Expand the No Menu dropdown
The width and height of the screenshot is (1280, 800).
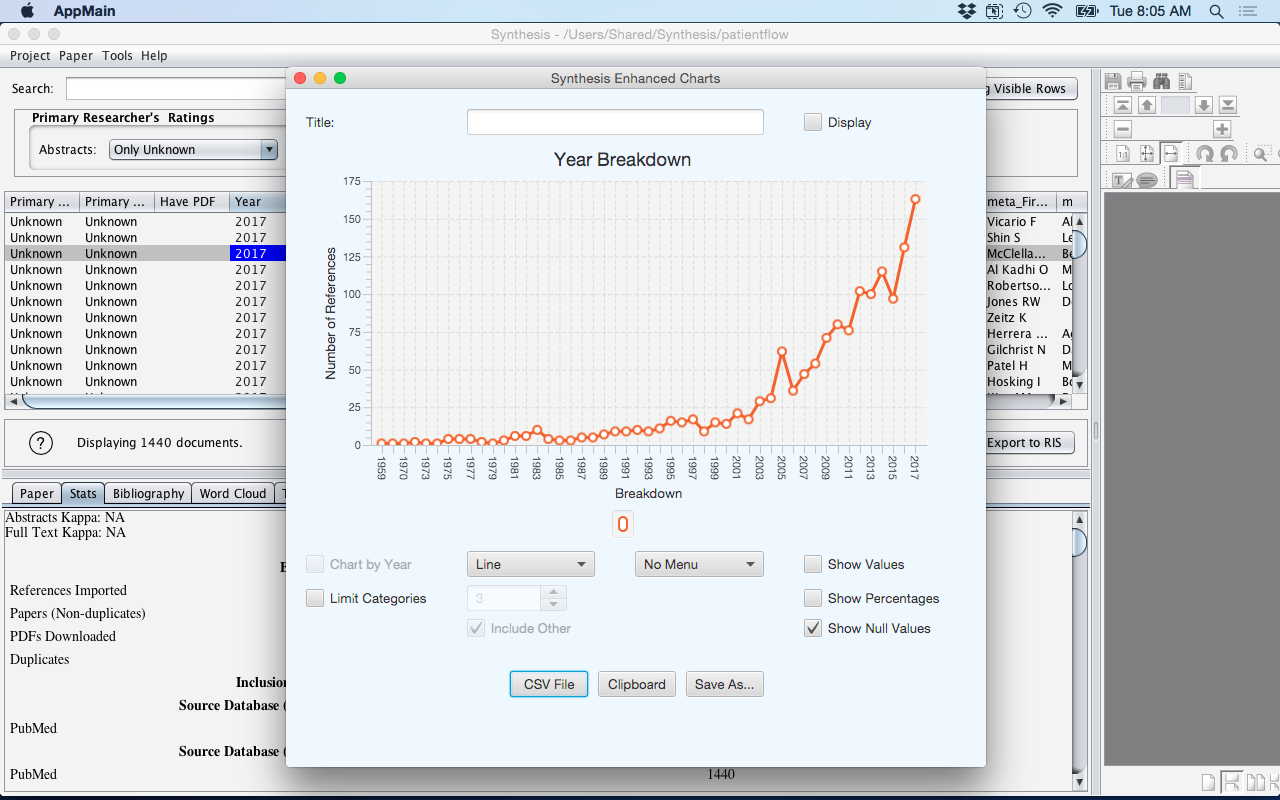(698, 564)
